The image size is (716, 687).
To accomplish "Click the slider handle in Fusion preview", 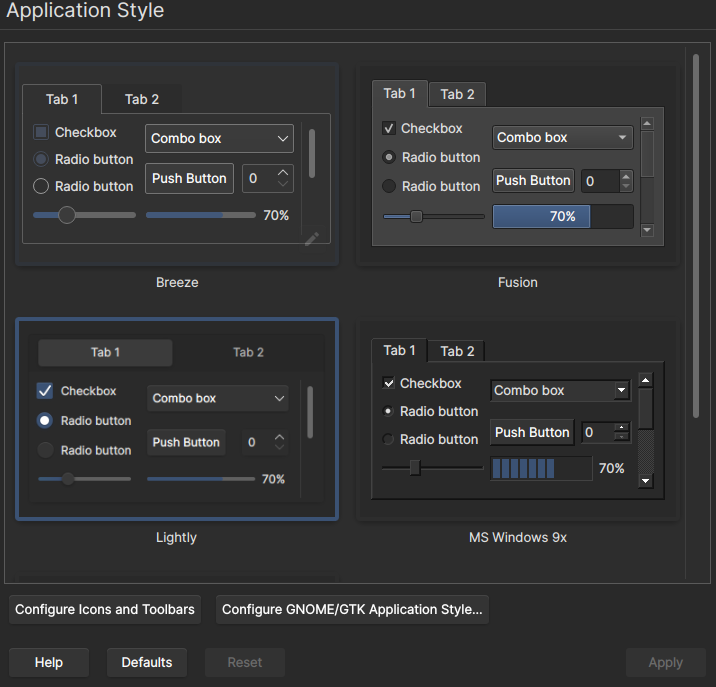I will pos(416,216).
